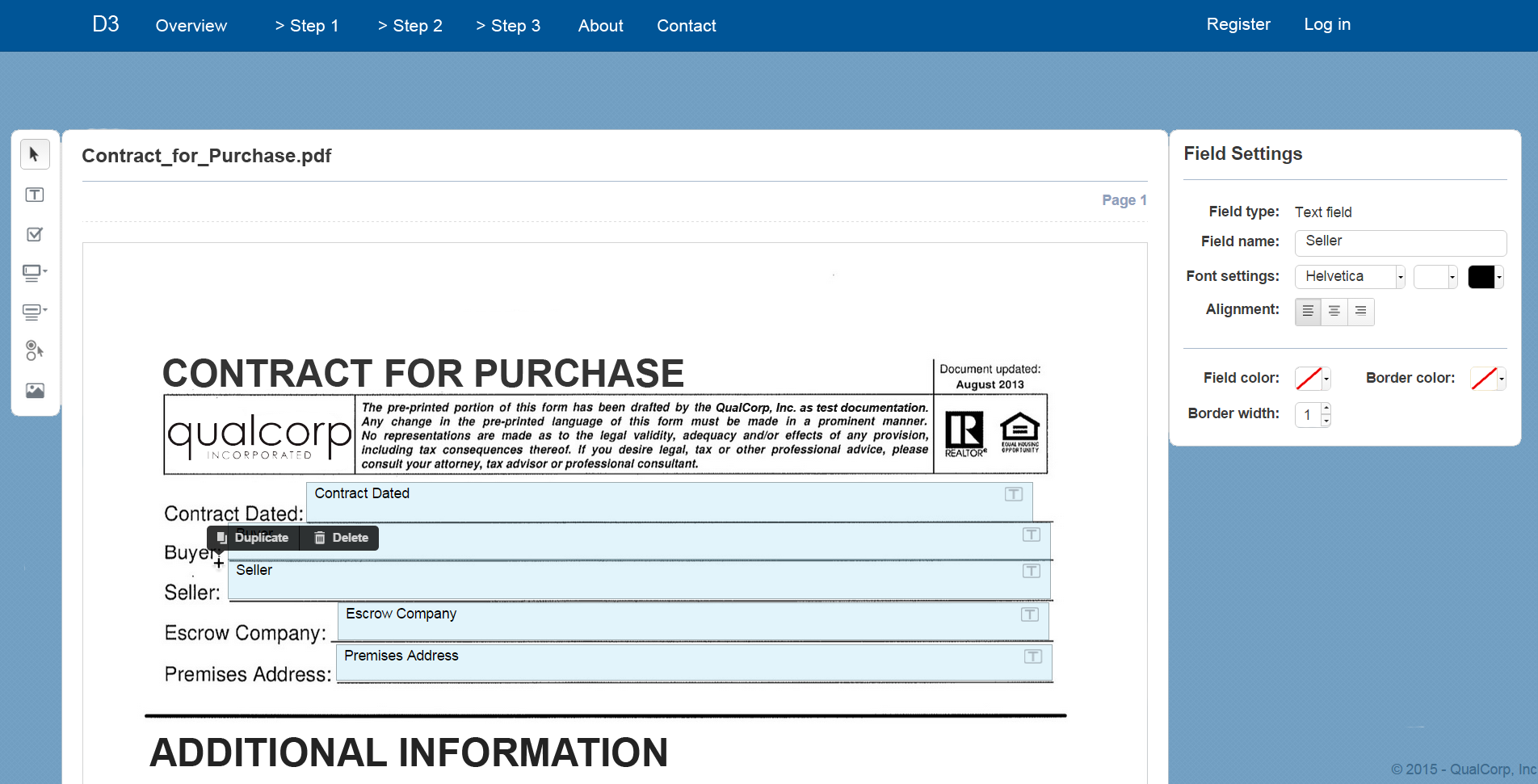Image resolution: width=1538 pixels, height=784 pixels.
Task: Open the Border color picker
Action: click(1488, 378)
